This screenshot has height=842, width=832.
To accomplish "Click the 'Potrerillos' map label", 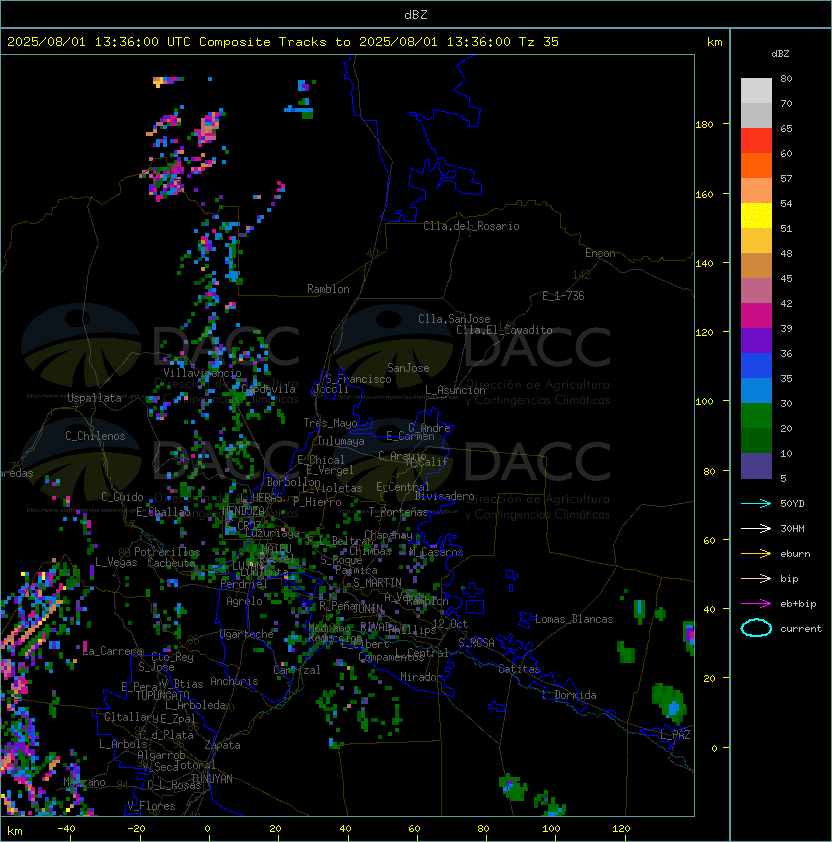I will coord(167,552).
